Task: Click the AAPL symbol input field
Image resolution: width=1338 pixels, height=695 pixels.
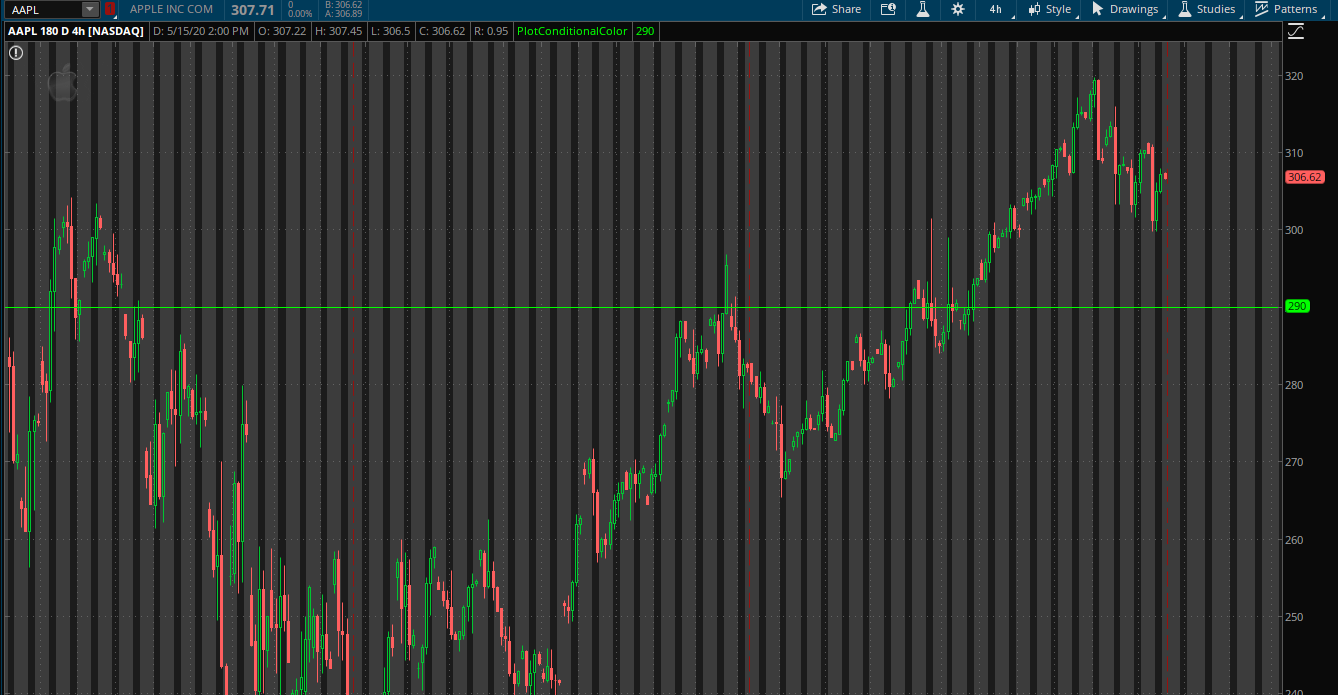Action: tap(42, 9)
